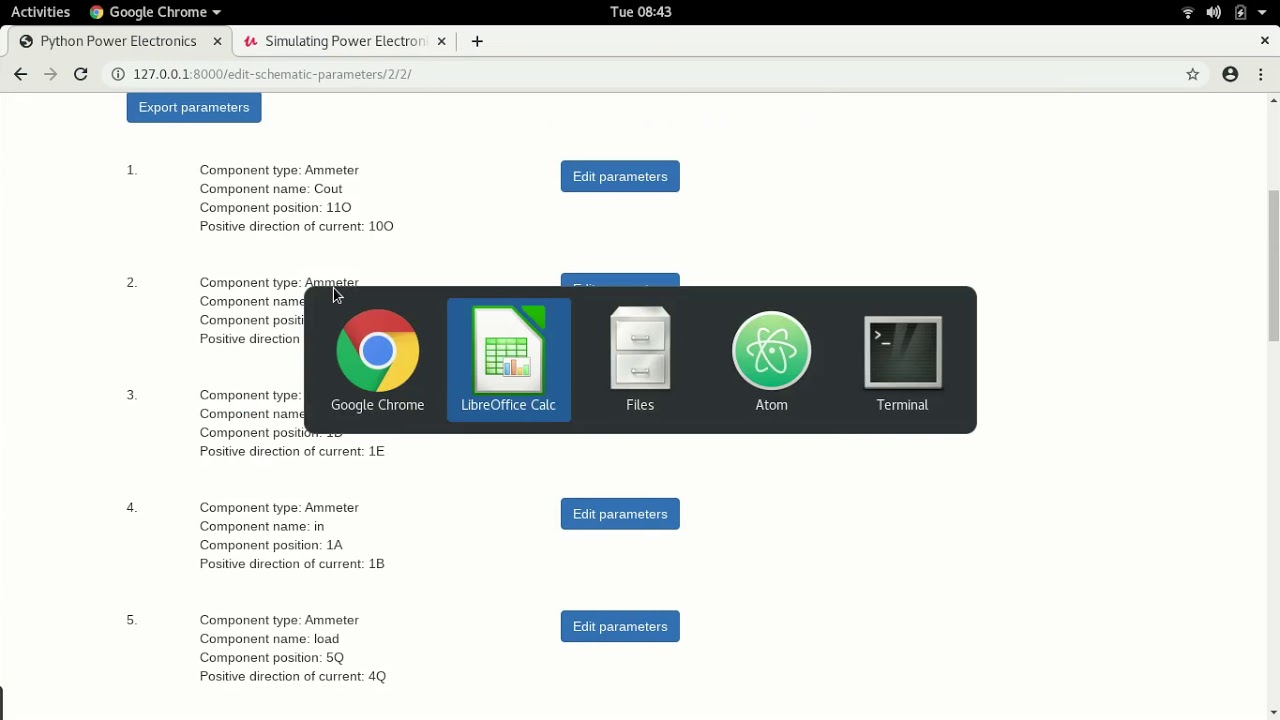
Task: Click the page vertical scrollbar thumb
Action: pos(1273,265)
